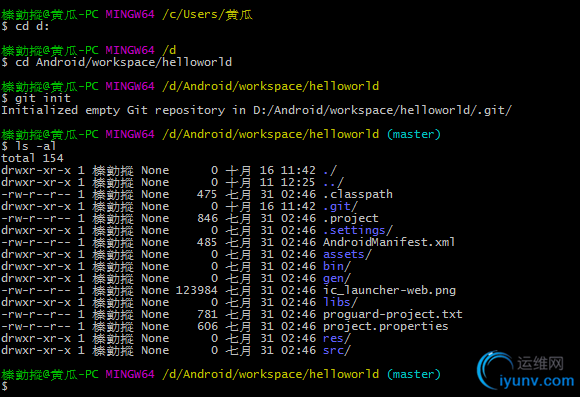
Task: Click the 'cd d:' command text
Action: (32, 26)
